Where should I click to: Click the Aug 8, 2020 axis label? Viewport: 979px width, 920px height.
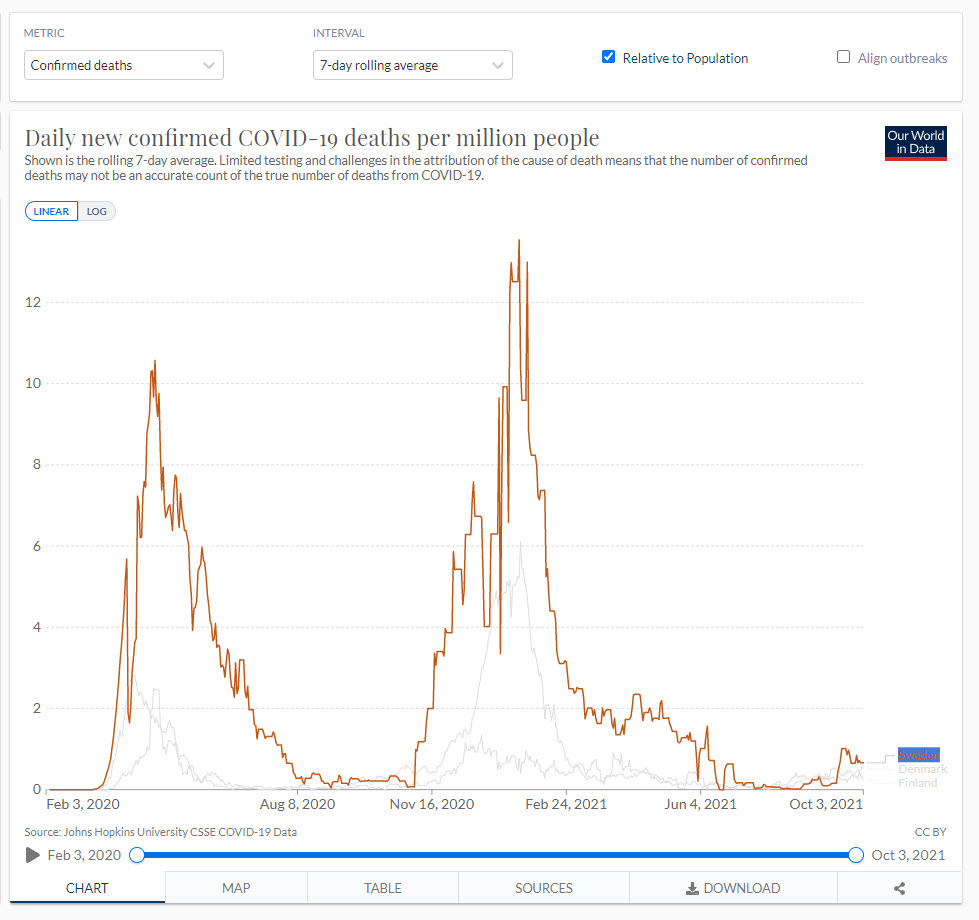297,804
